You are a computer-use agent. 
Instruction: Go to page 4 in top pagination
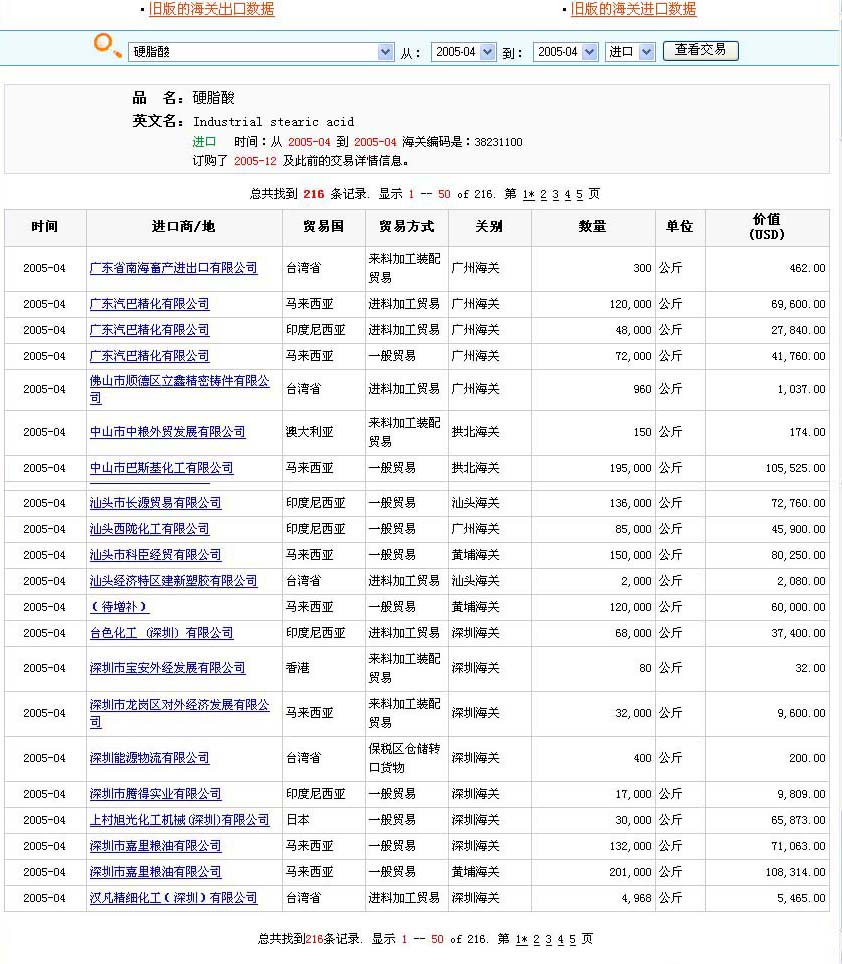point(567,194)
